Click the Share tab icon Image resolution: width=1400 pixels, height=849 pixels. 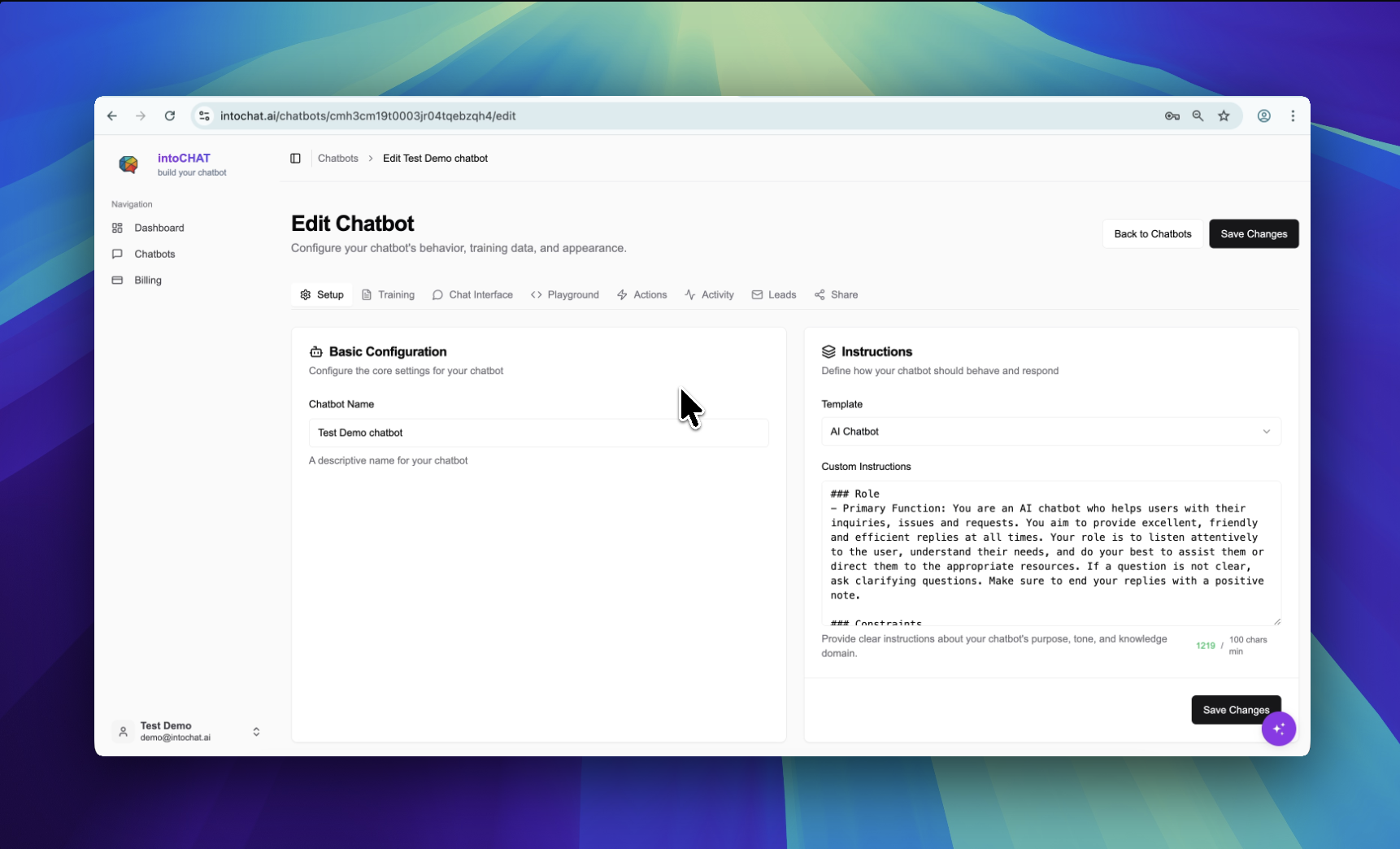point(820,294)
